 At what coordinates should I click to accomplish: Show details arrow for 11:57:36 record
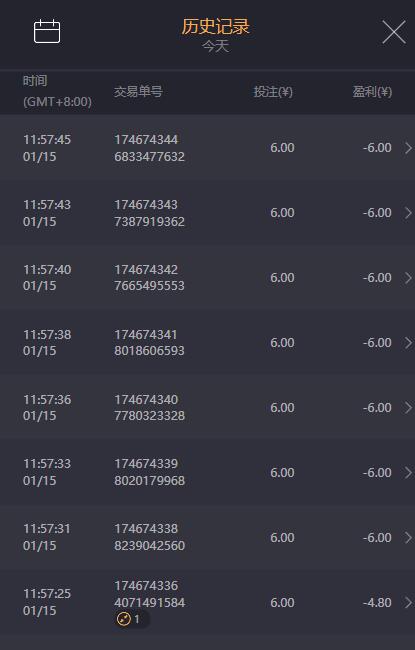coord(408,408)
